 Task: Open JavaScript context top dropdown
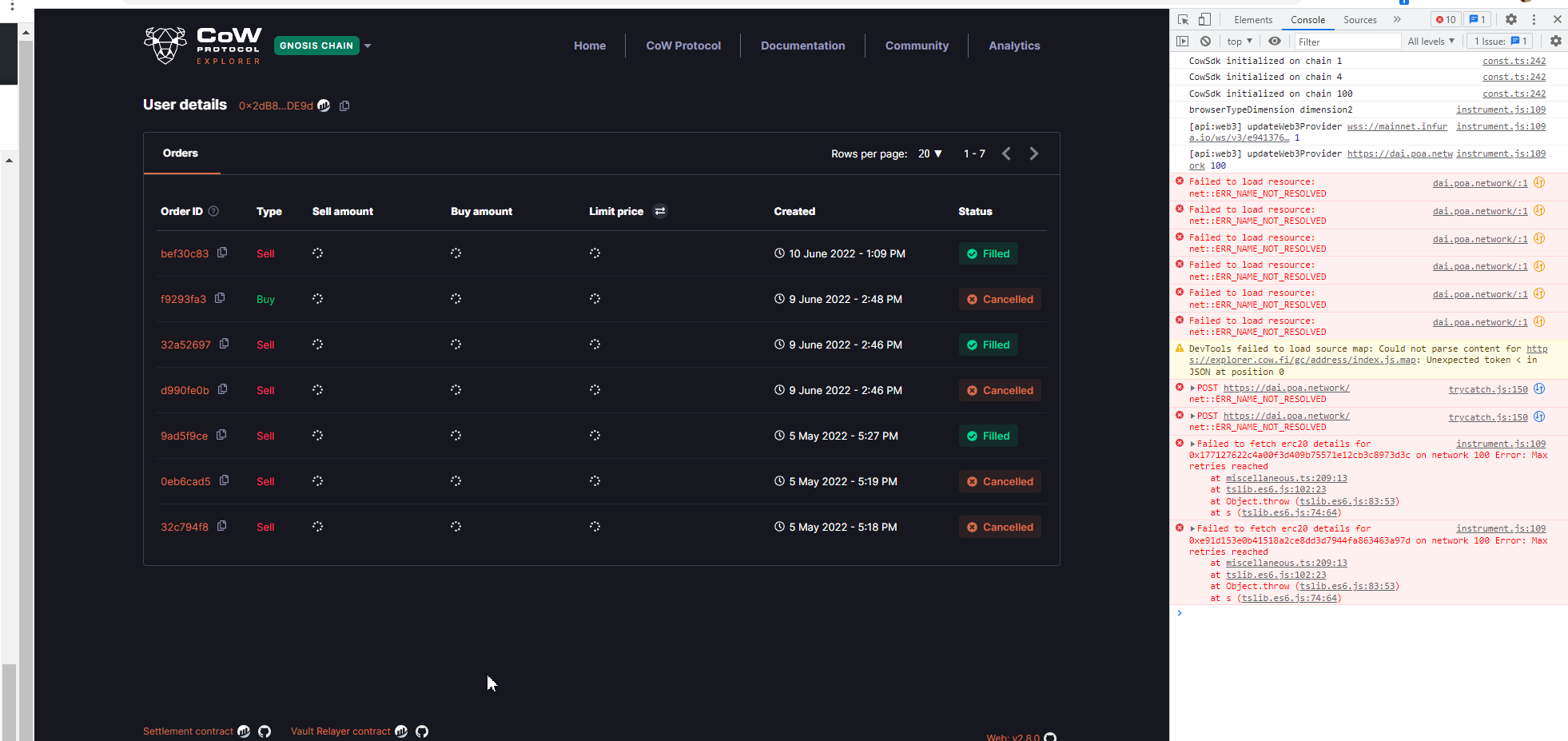tap(1240, 42)
